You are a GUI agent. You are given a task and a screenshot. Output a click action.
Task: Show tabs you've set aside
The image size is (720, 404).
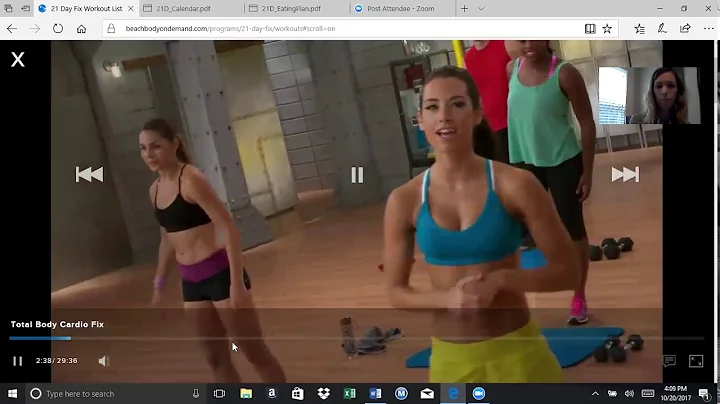click(x=9, y=8)
